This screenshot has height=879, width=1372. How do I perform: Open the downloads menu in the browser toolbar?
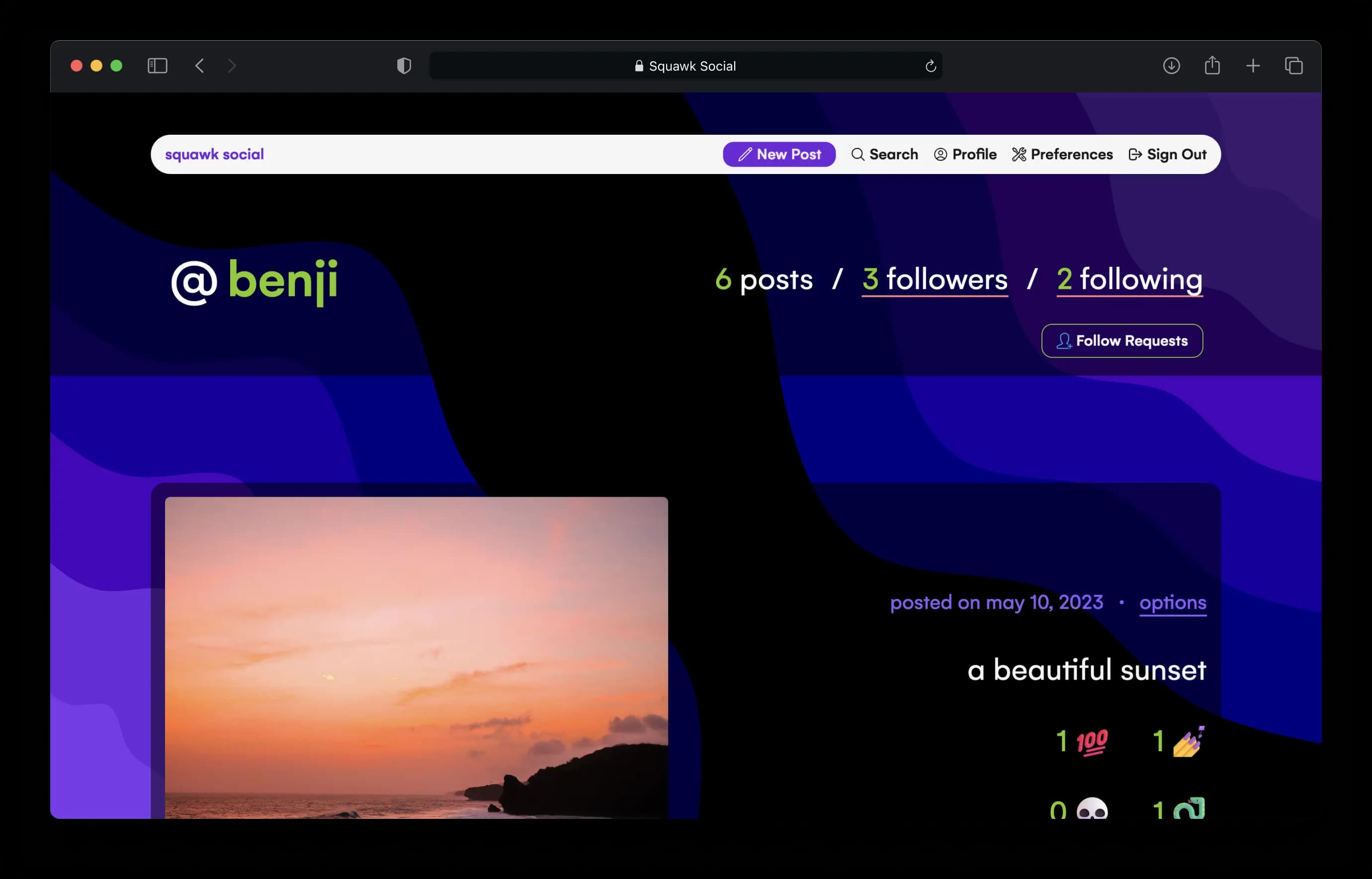[x=1172, y=66]
